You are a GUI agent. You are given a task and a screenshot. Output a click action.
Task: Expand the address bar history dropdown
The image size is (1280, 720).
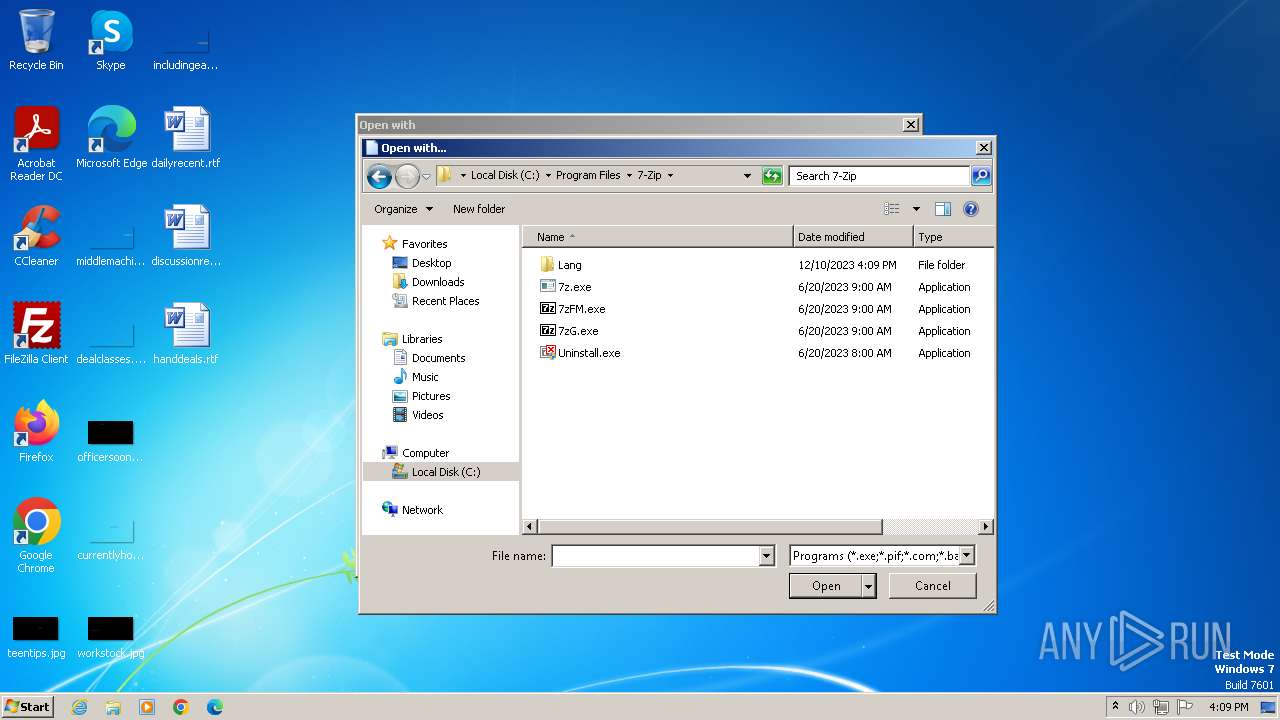click(x=747, y=176)
